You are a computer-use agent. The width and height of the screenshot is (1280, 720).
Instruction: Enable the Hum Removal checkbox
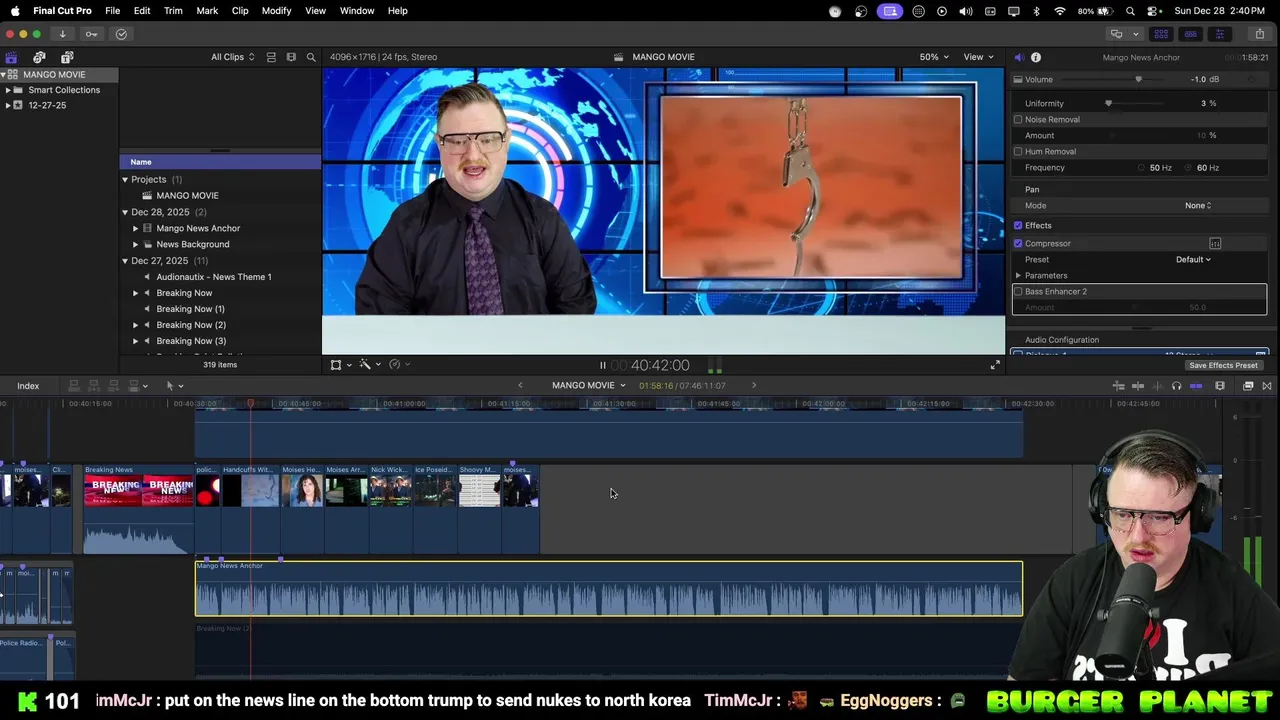pos(1018,151)
